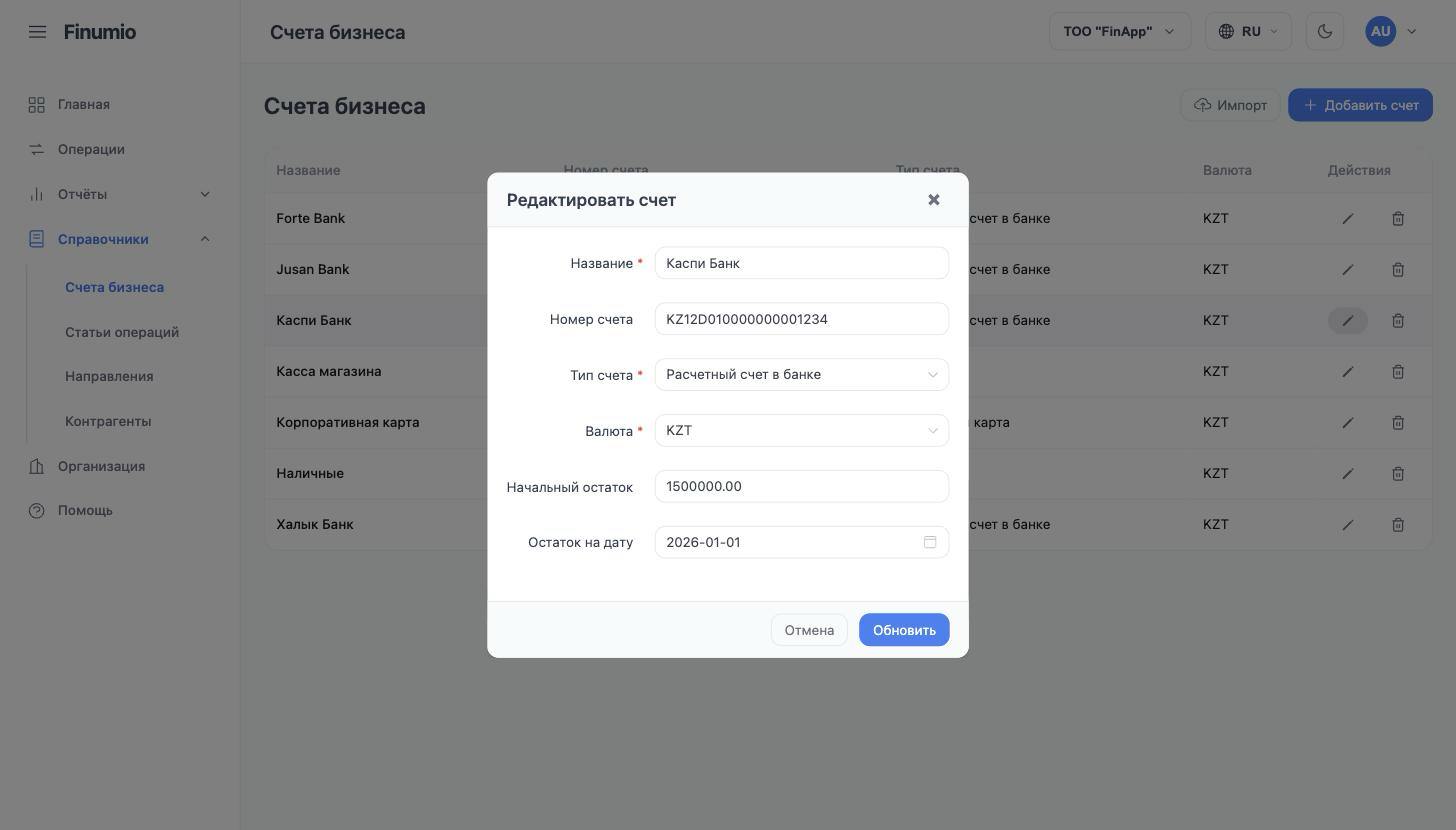Click the Начальный остаток input field

pyautogui.click(x=802, y=487)
